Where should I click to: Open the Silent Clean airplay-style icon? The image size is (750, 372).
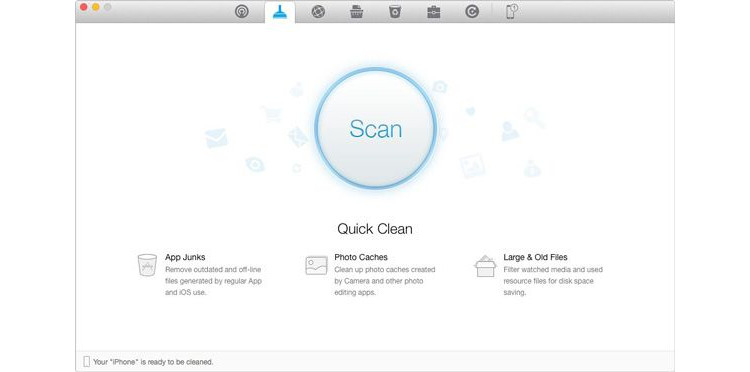point(242,11)
